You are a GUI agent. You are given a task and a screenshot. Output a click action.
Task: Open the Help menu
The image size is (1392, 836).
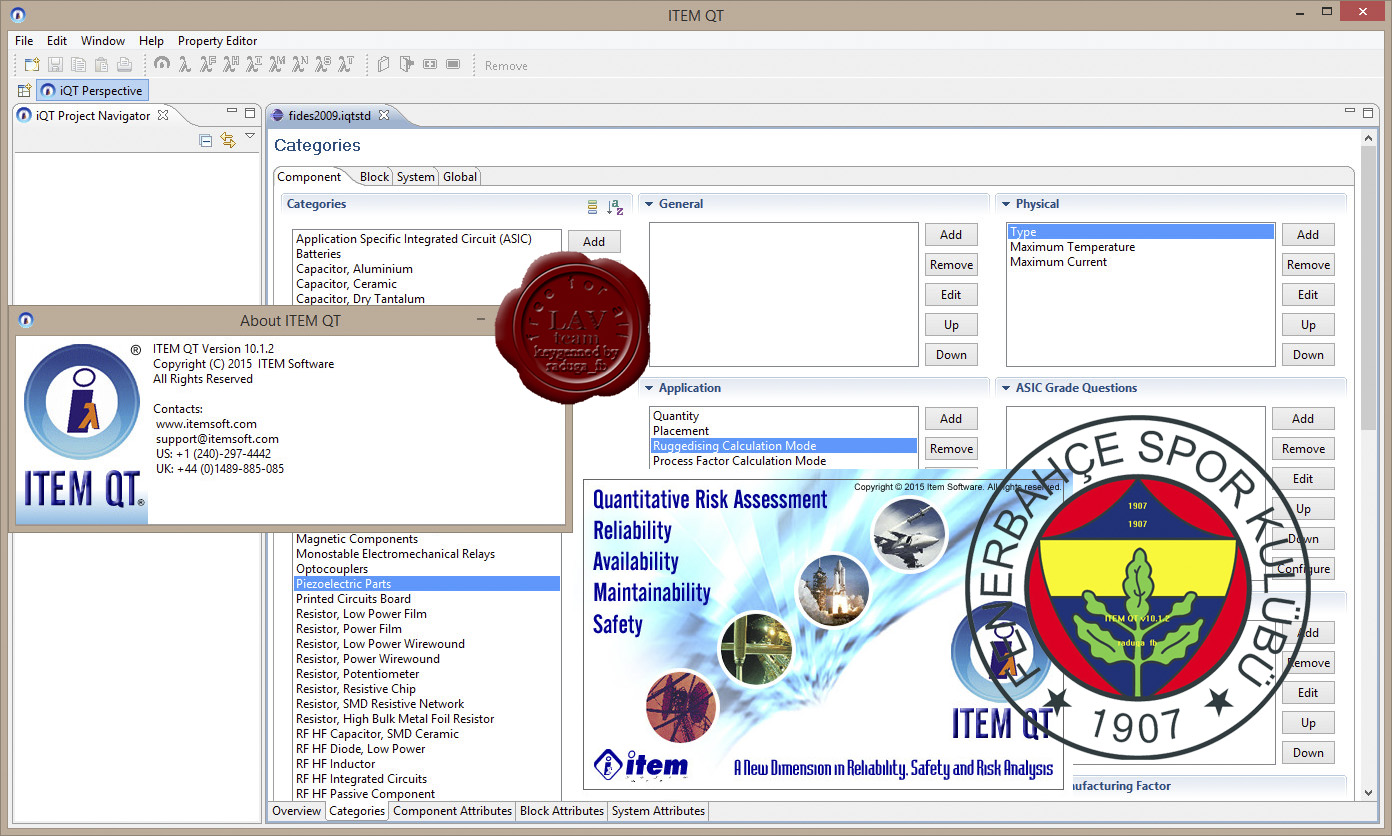pyautogui.click(x=151, y=41)
